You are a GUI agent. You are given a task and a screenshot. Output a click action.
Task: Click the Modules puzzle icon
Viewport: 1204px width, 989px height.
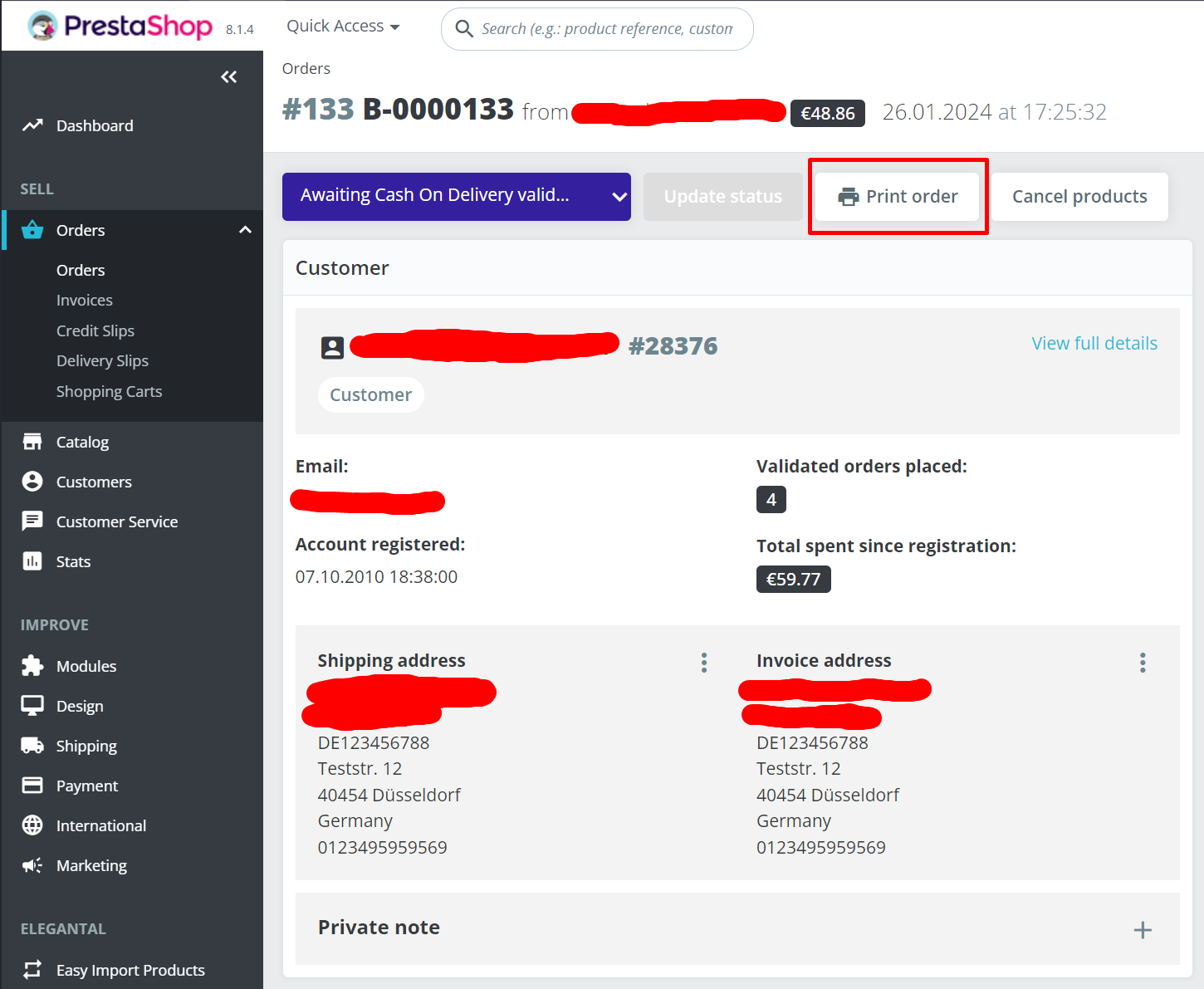[x=32, y=666]
